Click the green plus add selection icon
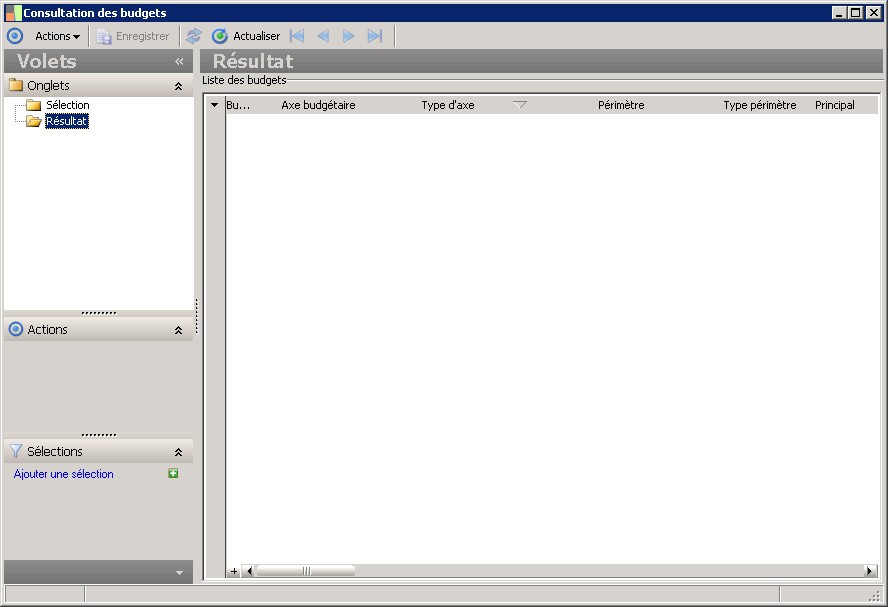The width and height of the screenshot is (888, 607). 173,473
